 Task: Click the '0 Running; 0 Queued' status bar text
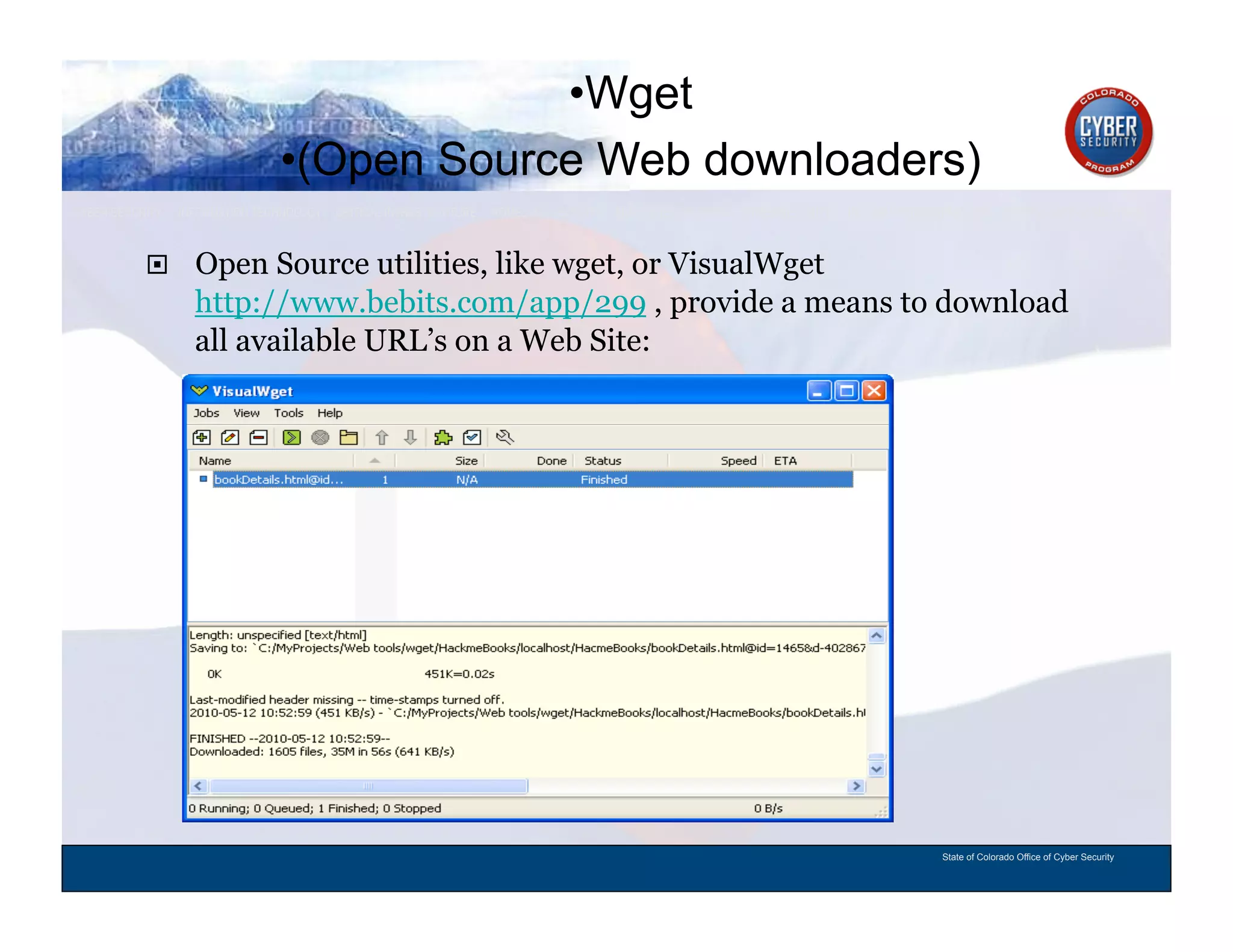coord(315,808)
